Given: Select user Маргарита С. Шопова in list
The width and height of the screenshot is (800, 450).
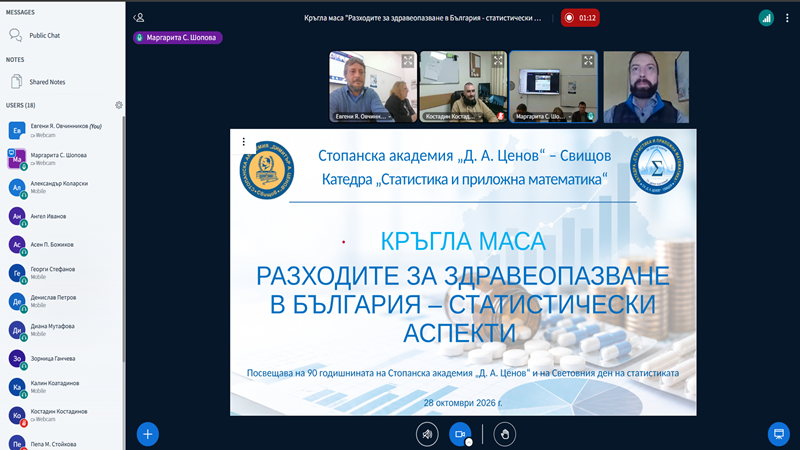Looking at the screenshot, I should (62, 159).
